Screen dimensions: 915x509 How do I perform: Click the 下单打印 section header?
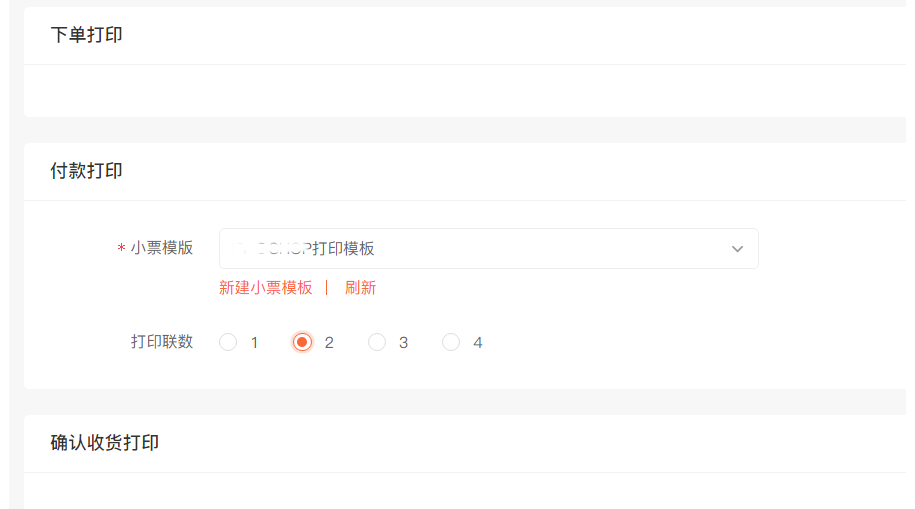click(86, 35)
